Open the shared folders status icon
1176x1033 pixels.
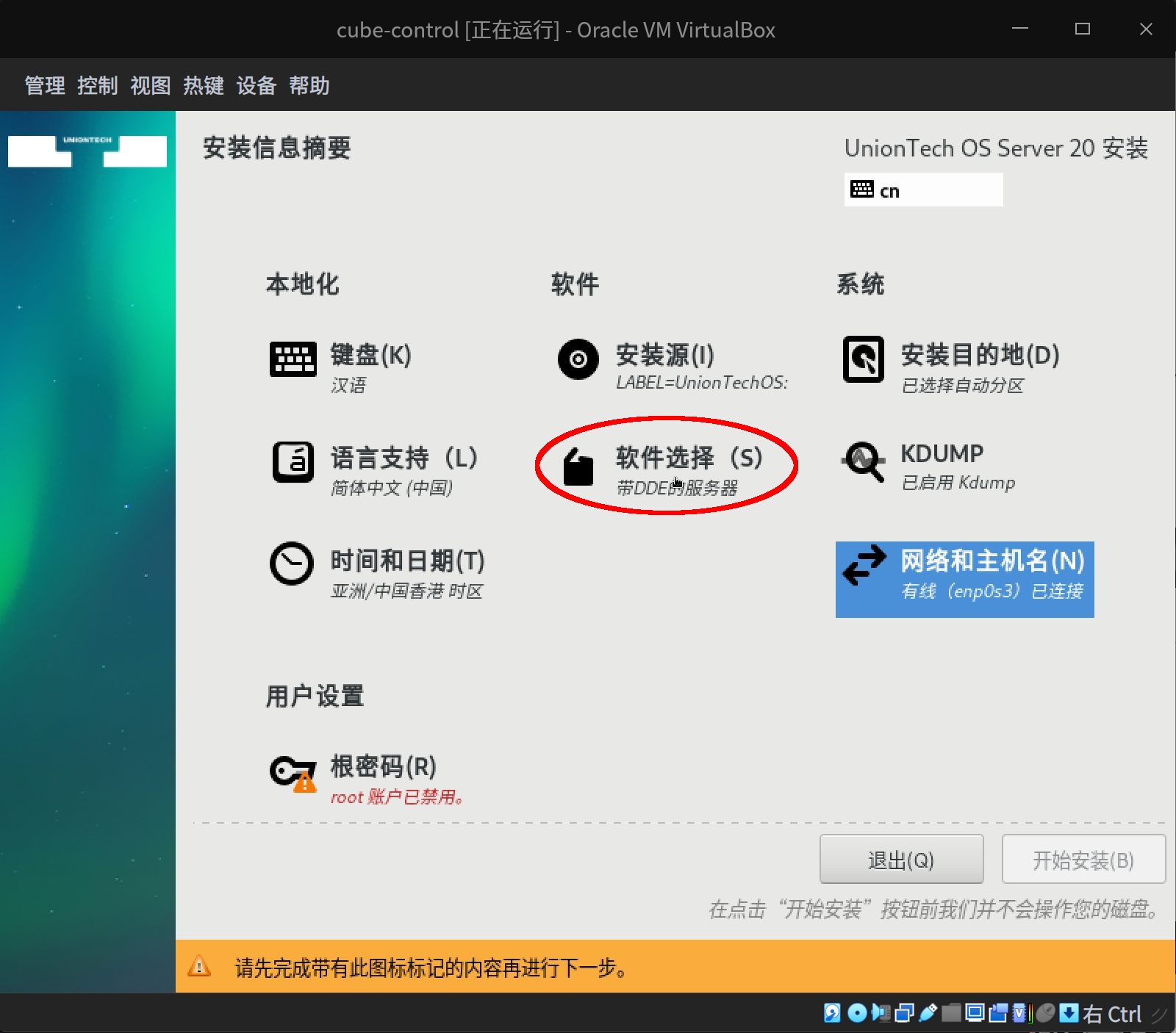click(x=952, y=1014)
